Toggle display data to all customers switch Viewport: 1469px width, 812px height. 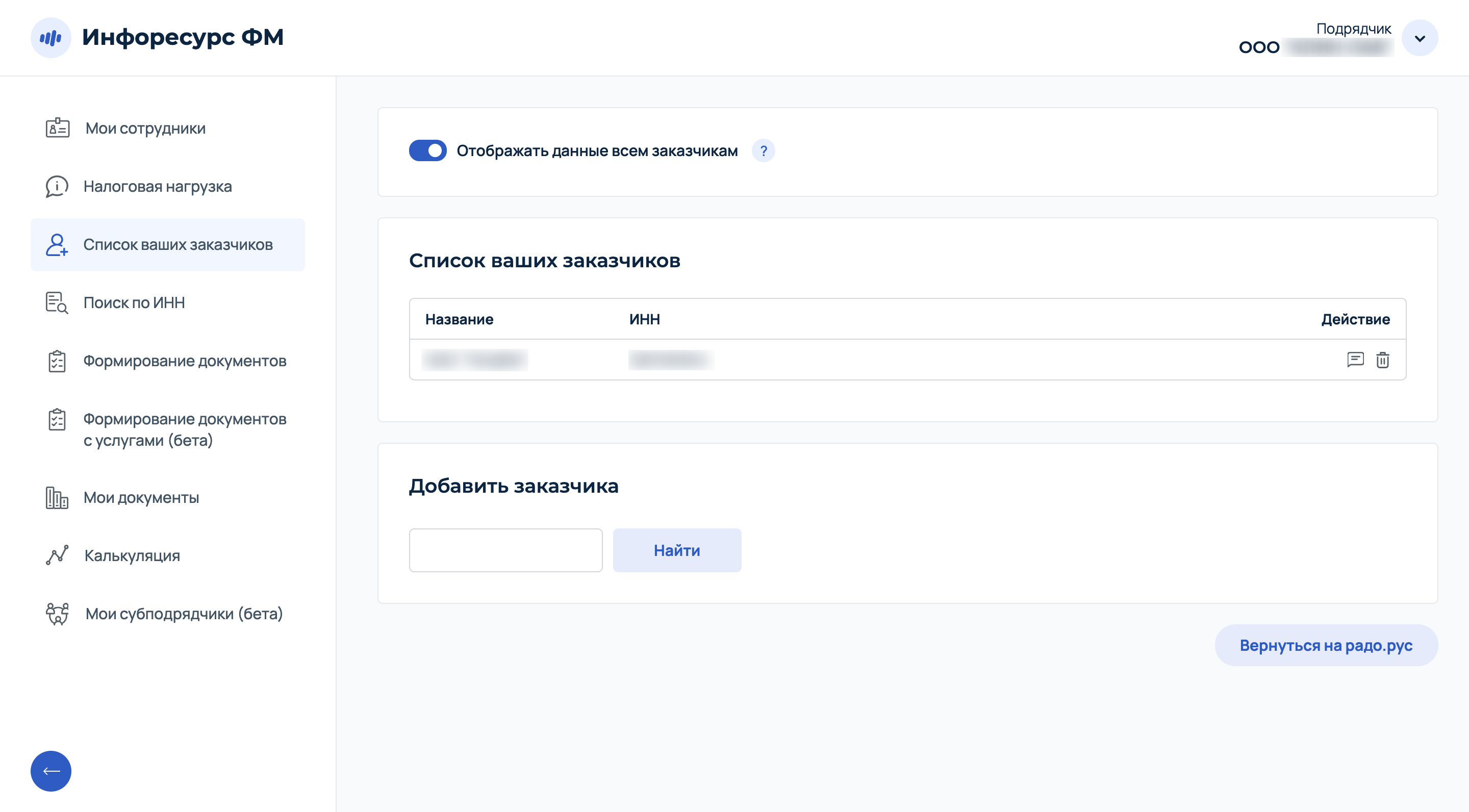427,150
